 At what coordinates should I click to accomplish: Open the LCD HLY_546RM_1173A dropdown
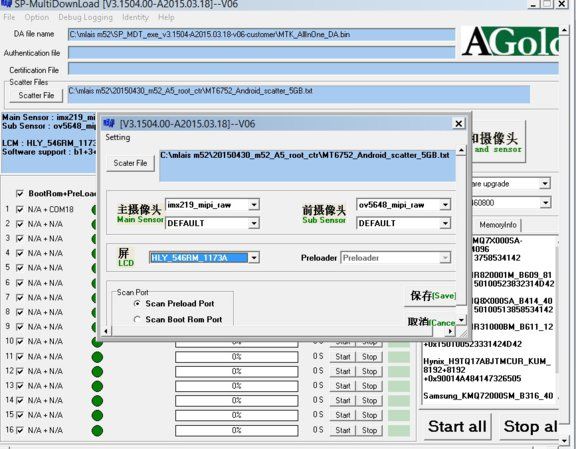pyautogui.click(x=254, y=258)
